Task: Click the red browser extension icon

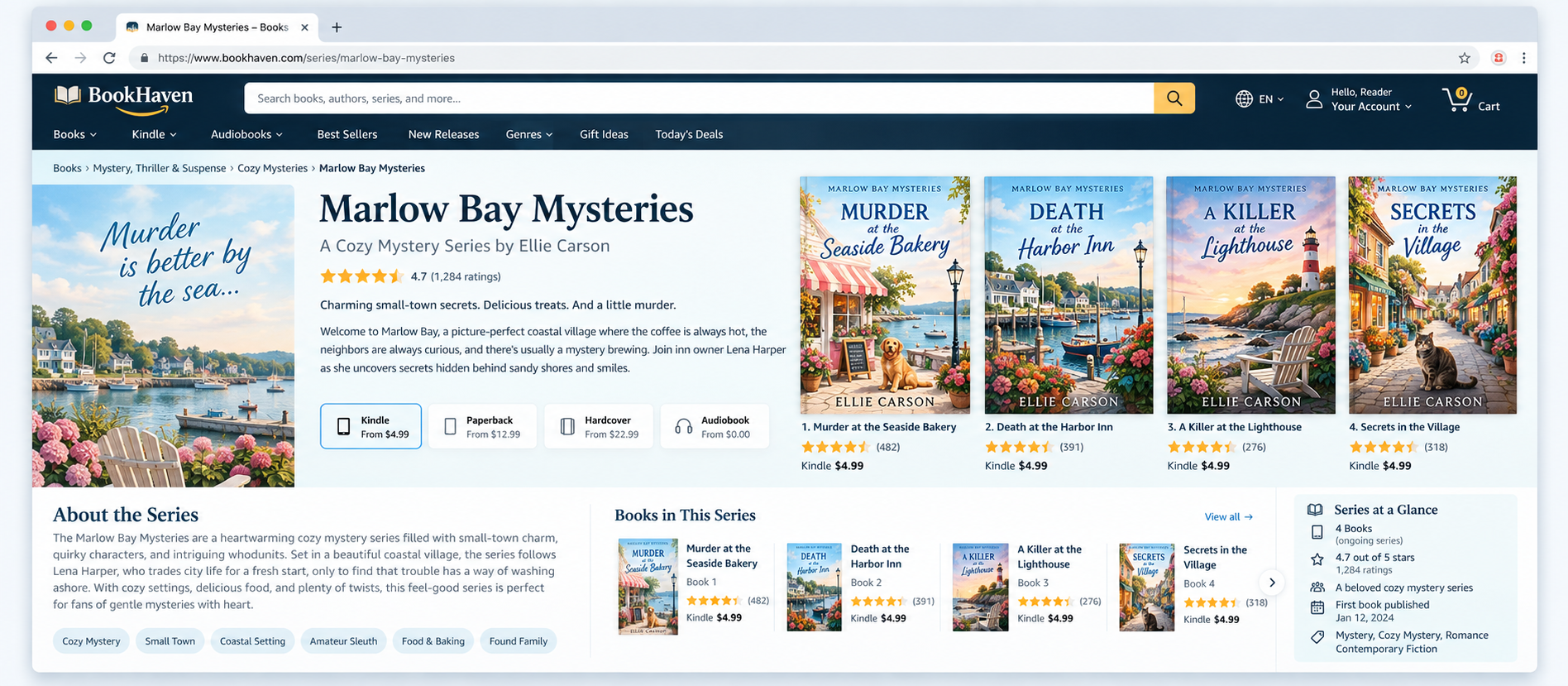Action: click(x=1499, y=58)
